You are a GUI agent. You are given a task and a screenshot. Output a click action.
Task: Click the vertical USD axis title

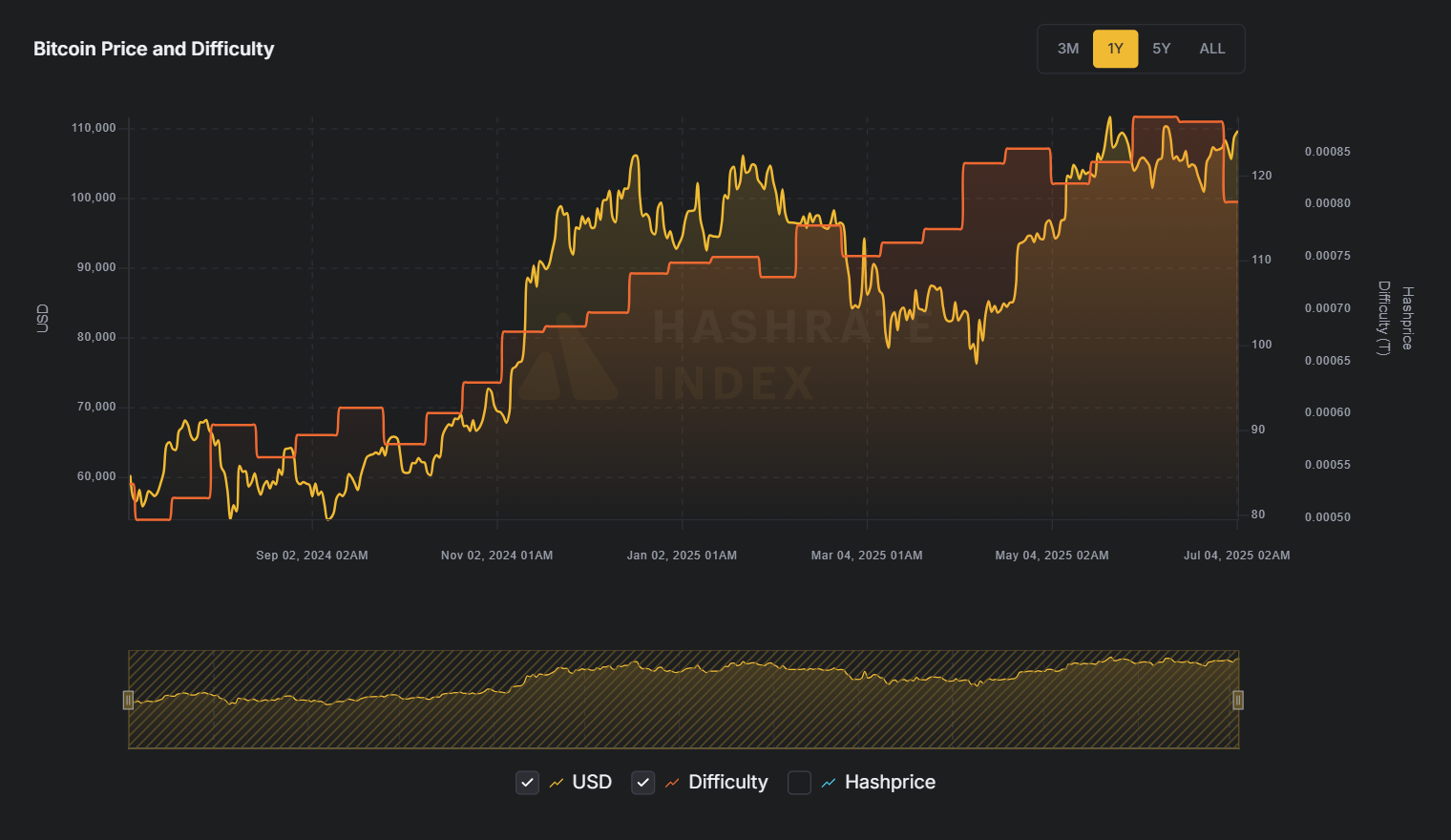point(42,319)
